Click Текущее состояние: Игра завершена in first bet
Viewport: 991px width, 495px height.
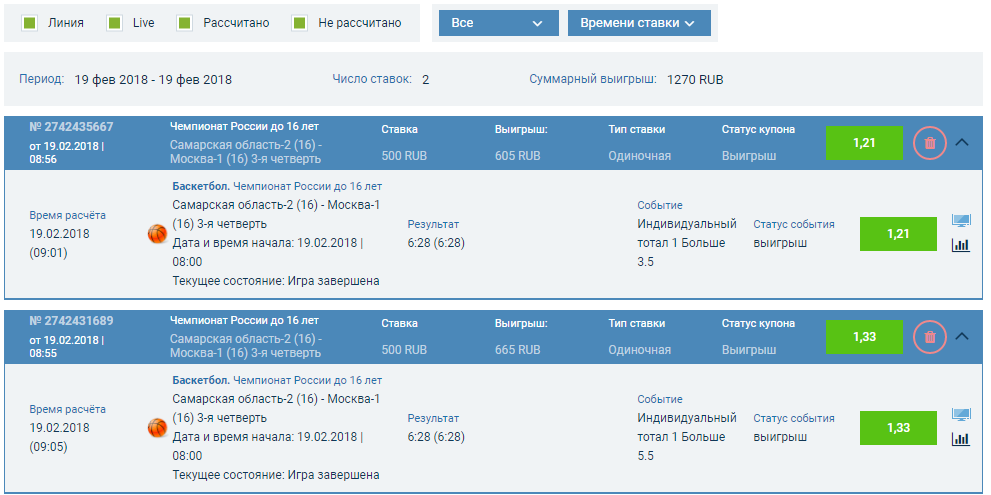(x=276, y=281)
